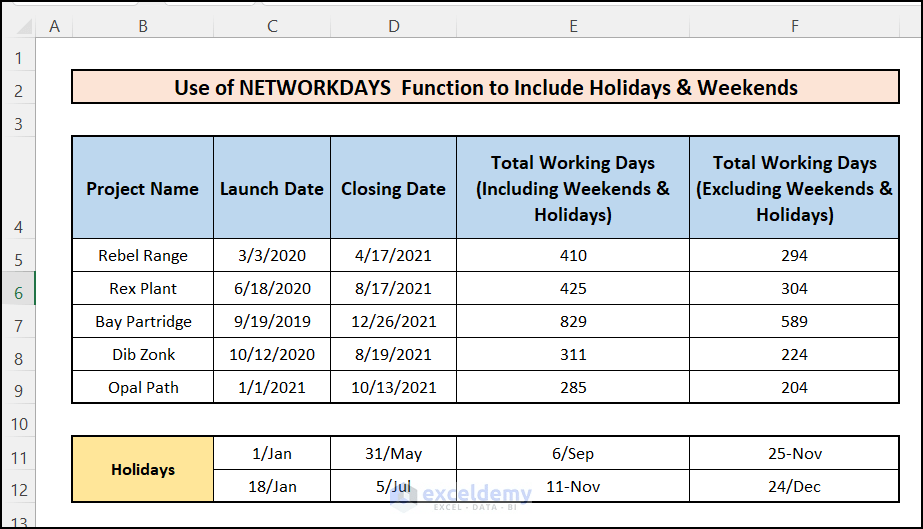923x529 pixels.
Task: Select row 7 header
Action: coord(18,321)
